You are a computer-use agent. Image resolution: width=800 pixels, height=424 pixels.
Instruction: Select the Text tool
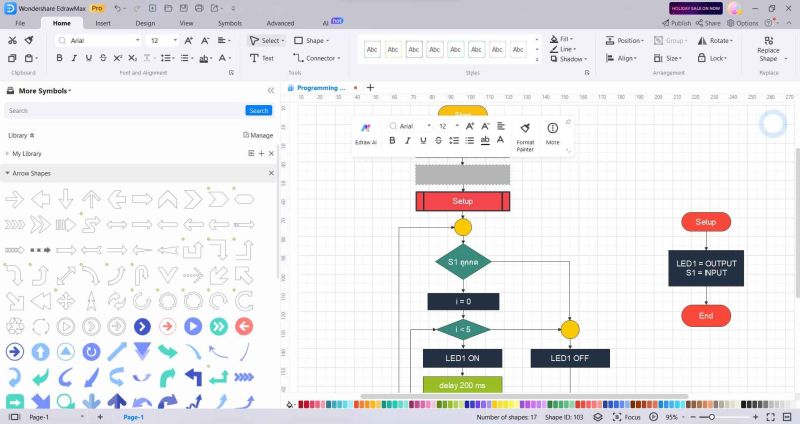click(x=262, y=58)
